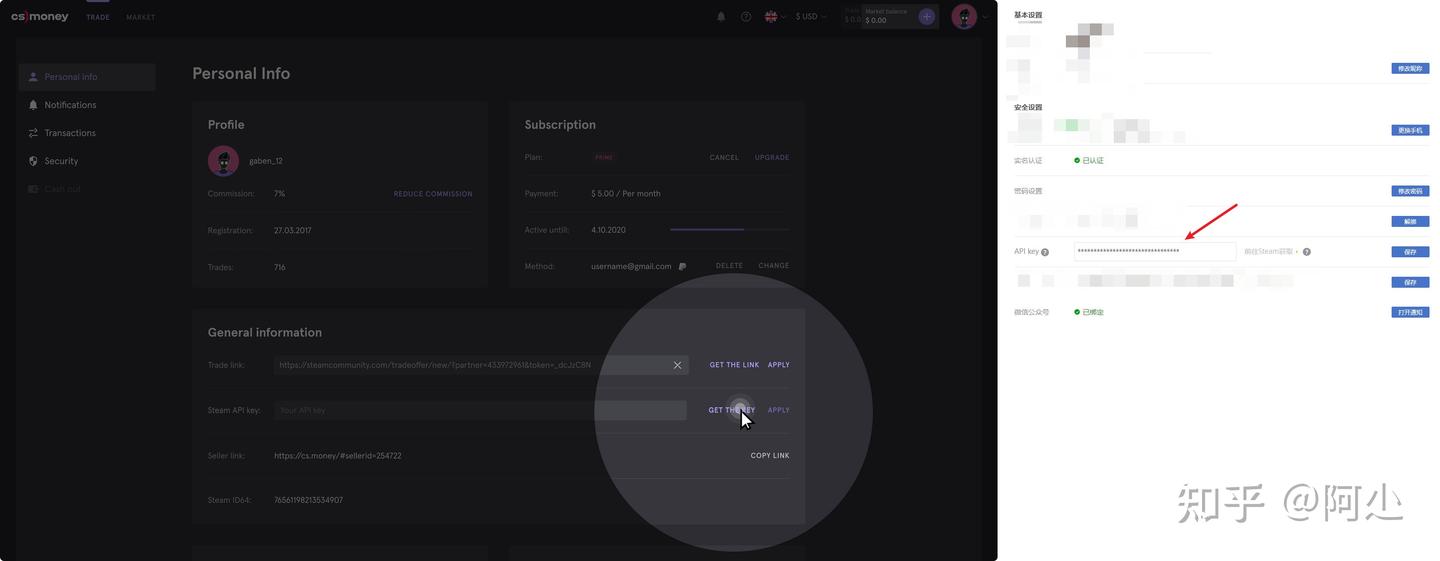Click the help icon after 前往Steam获取

1307,252
